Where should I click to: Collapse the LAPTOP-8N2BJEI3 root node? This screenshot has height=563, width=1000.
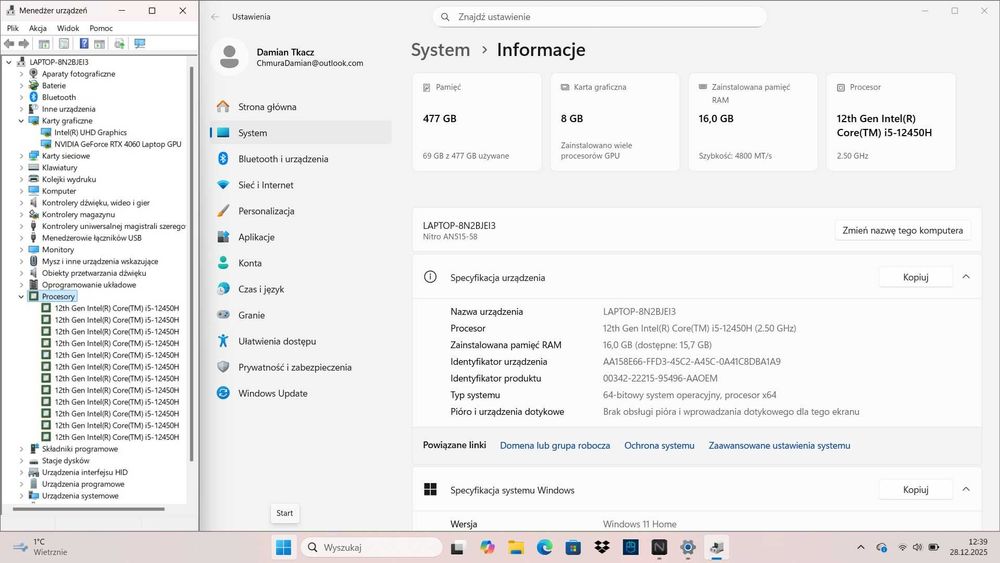tap(9, 62)
